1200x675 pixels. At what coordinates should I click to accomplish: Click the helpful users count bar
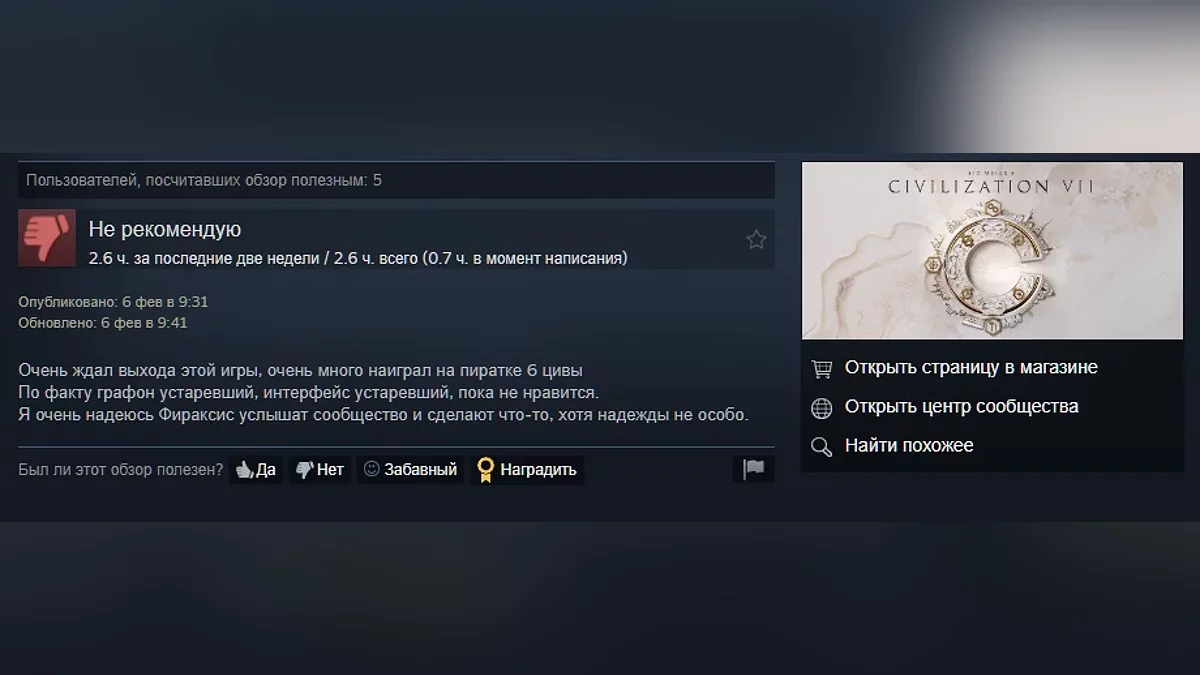coord(396,180)
